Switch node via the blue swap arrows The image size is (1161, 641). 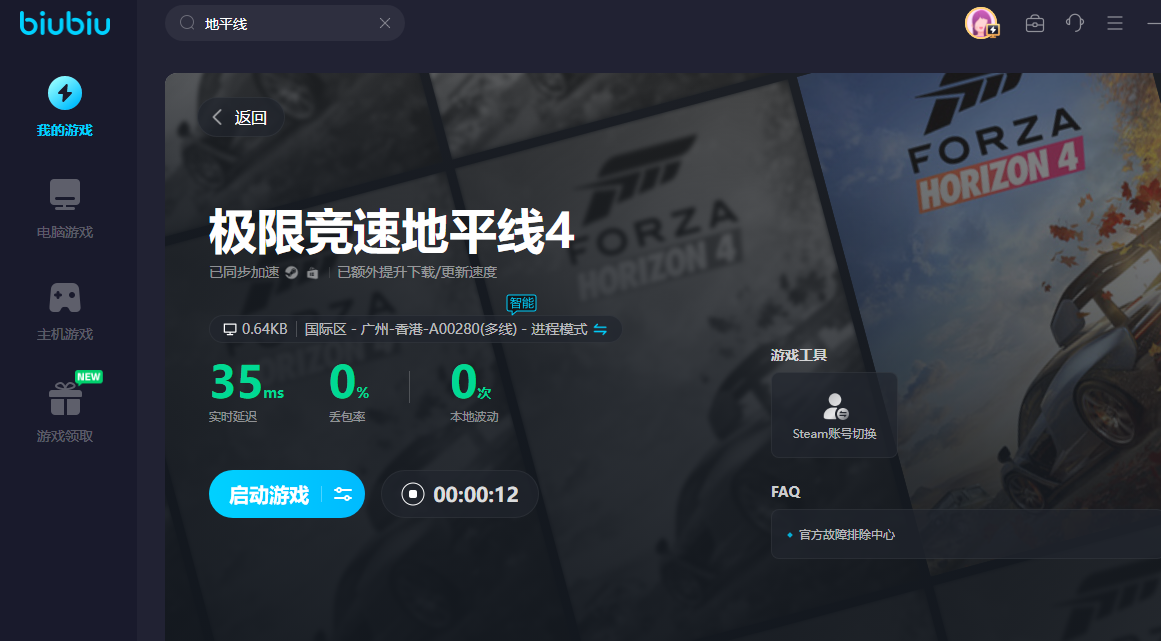click(x=600, y=329)
